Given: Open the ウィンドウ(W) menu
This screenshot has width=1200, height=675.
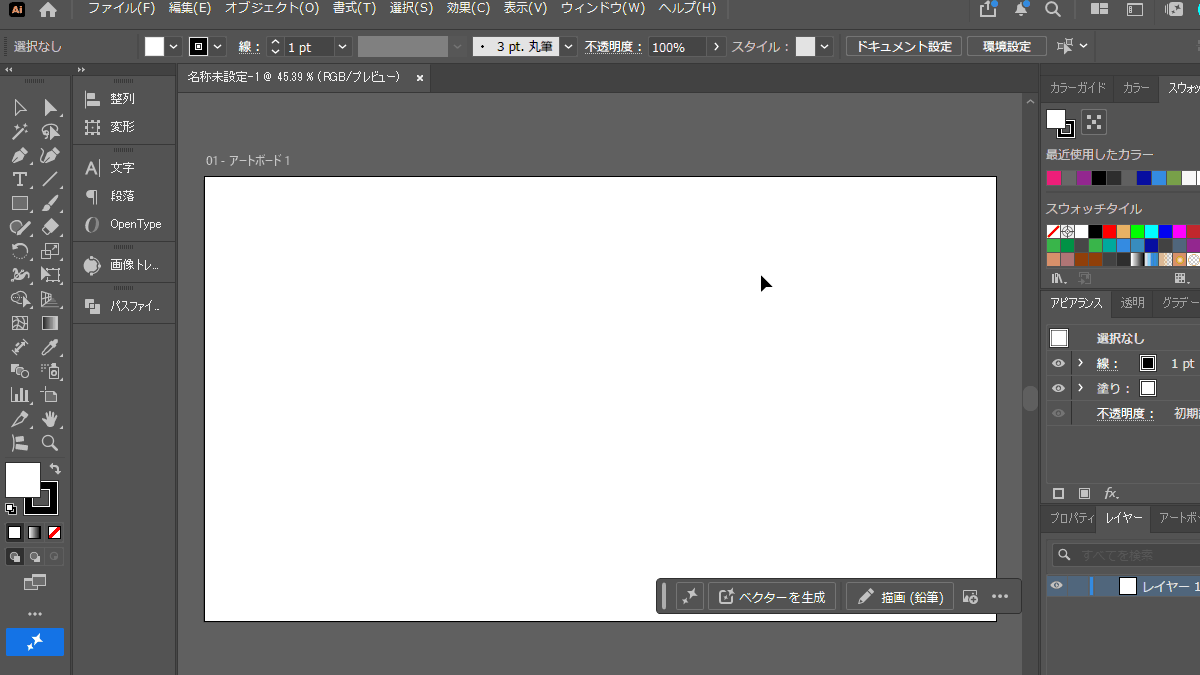Looking at the screenshot, I should [602, 8].
